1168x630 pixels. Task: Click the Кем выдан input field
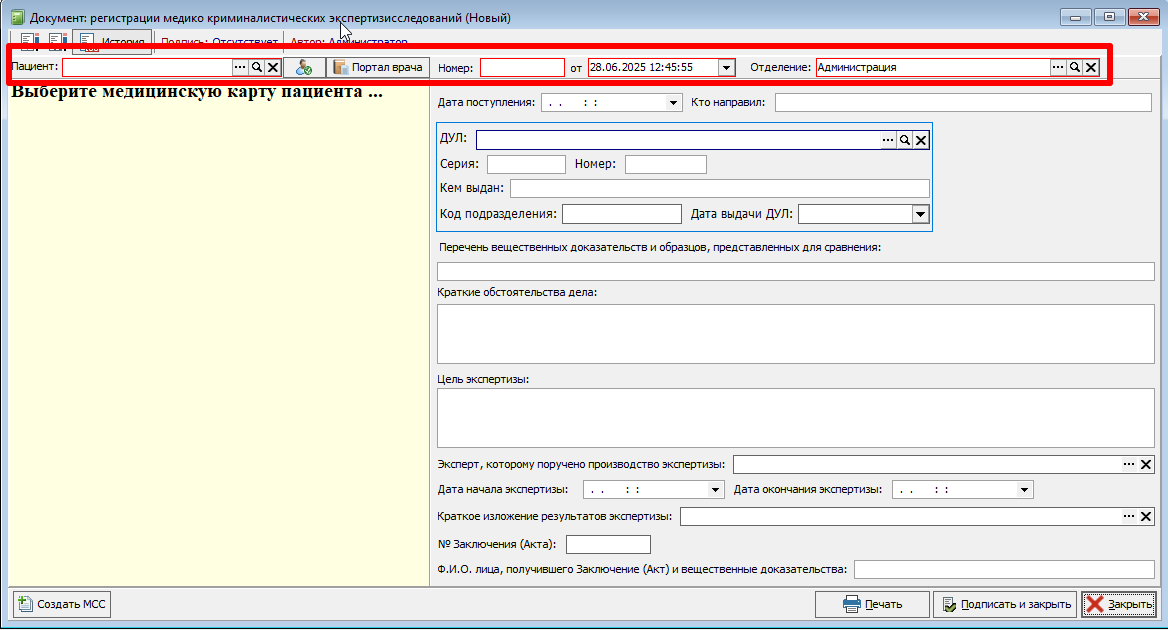tap(720, 188)
